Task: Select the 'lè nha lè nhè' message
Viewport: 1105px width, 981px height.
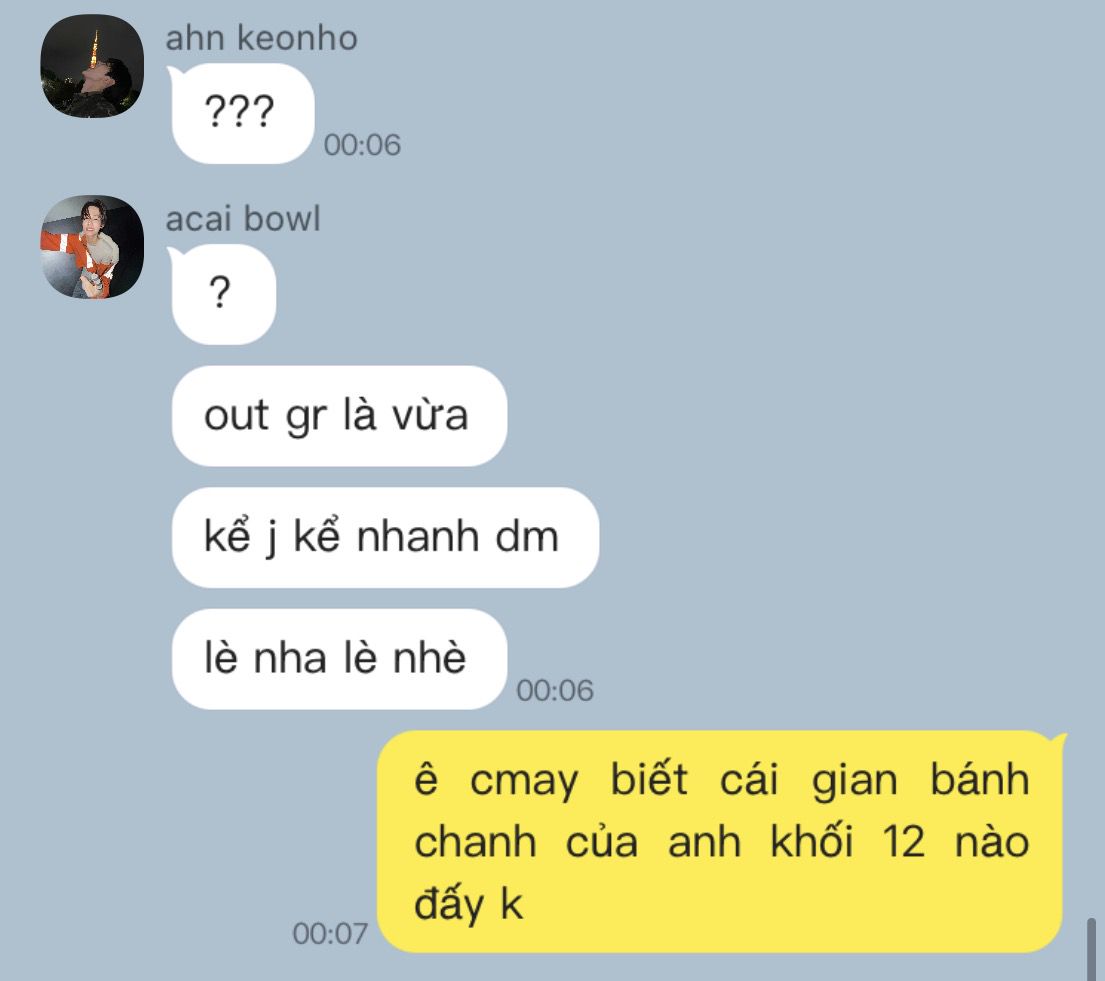Action: click(x=339, y=659)
